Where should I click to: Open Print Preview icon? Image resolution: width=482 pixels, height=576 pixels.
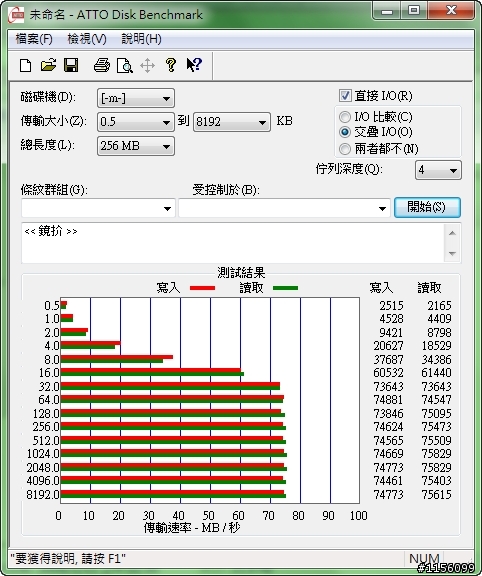tap(125, 66)
